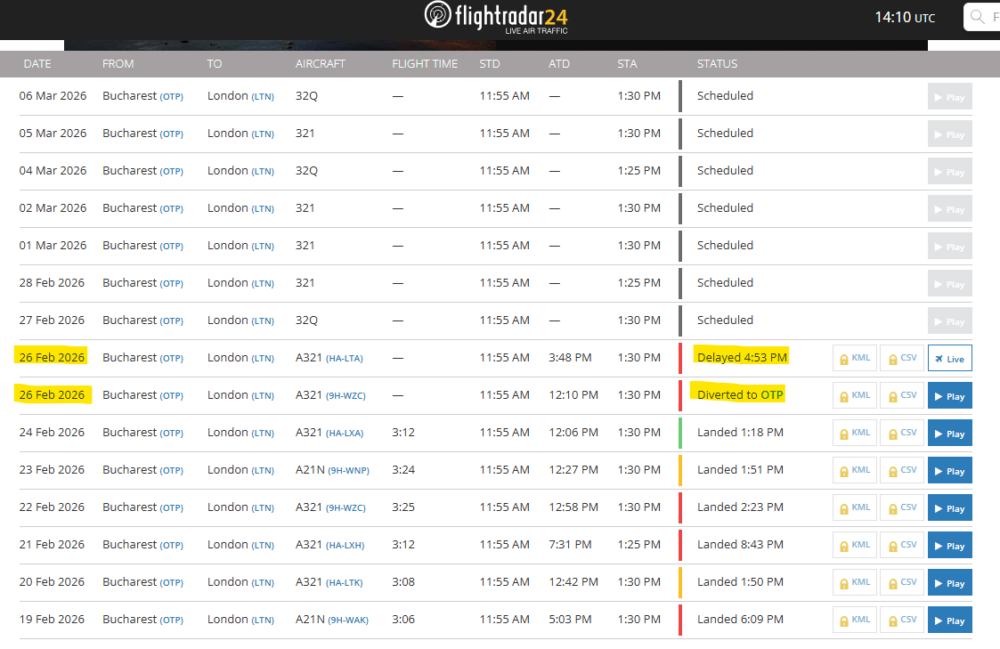Image resolution: width=1000 pixels, height=649 pixels.
Task: Play the 22 Feb flight playback
Action: 949,508
